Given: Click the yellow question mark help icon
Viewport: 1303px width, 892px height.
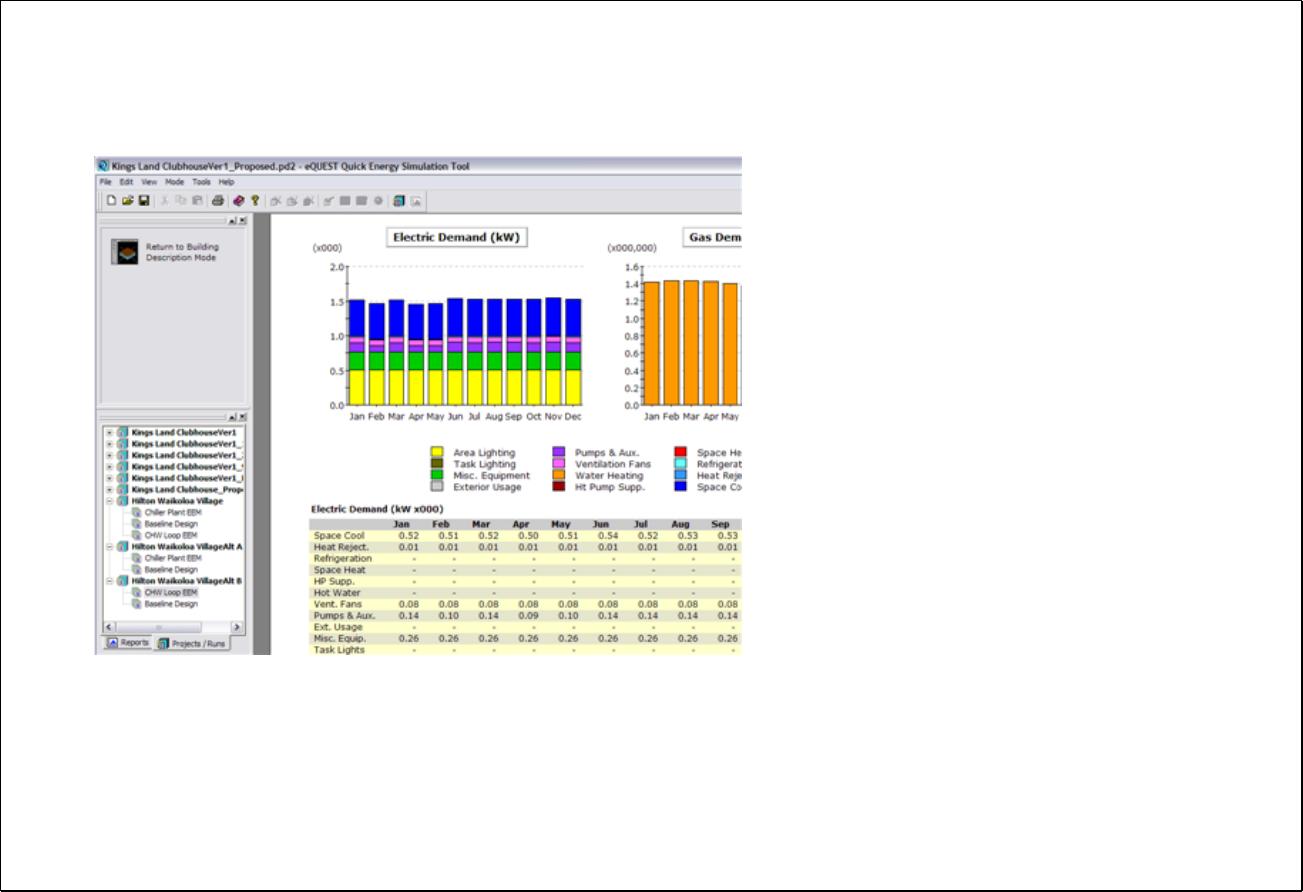Looking at the screenshot, I should [255, 201].
